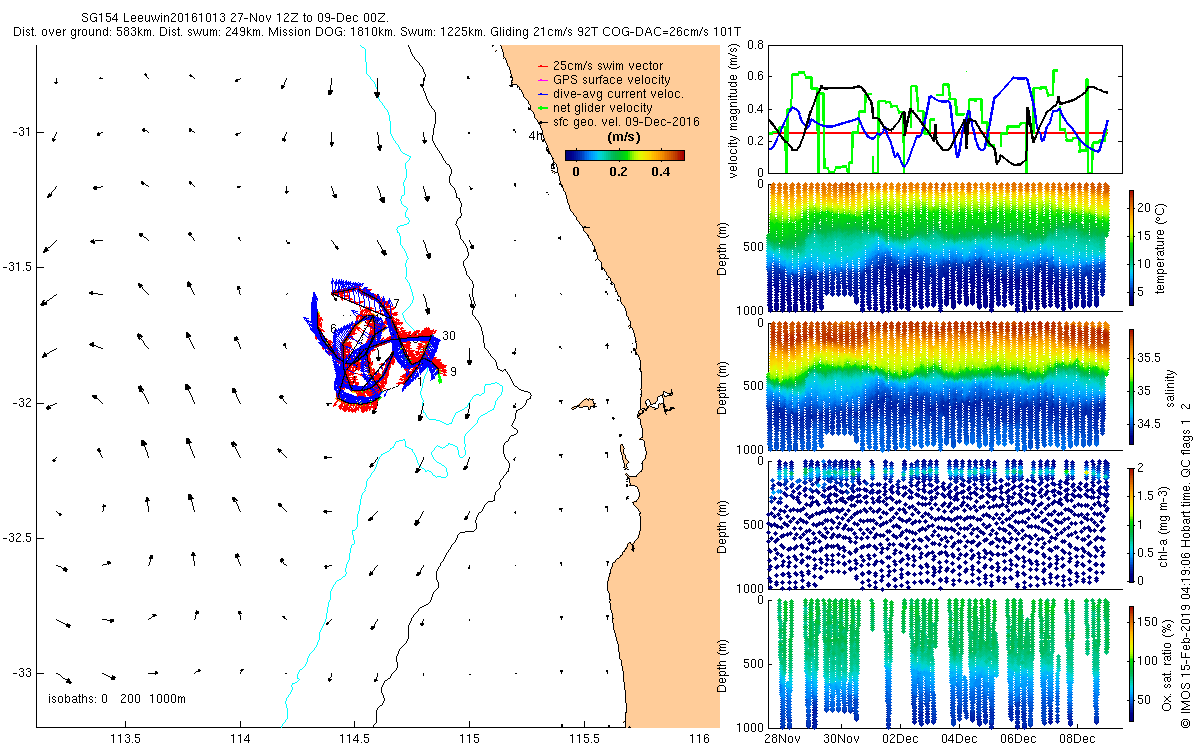Click the '02Dec' date tick label
1200x750 pixels.
coord(900,739)
